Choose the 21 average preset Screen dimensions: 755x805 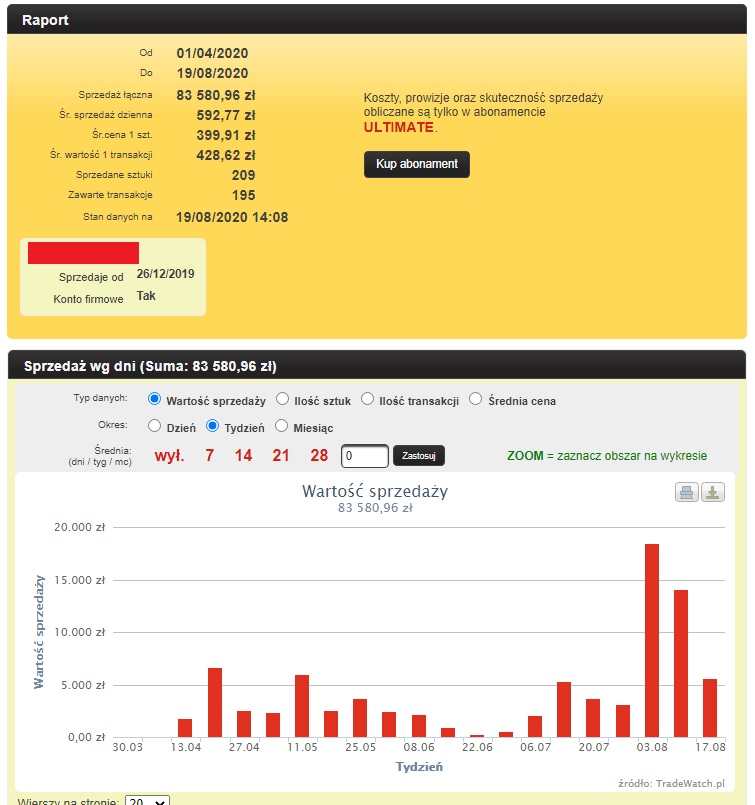(x=281, y=456)
